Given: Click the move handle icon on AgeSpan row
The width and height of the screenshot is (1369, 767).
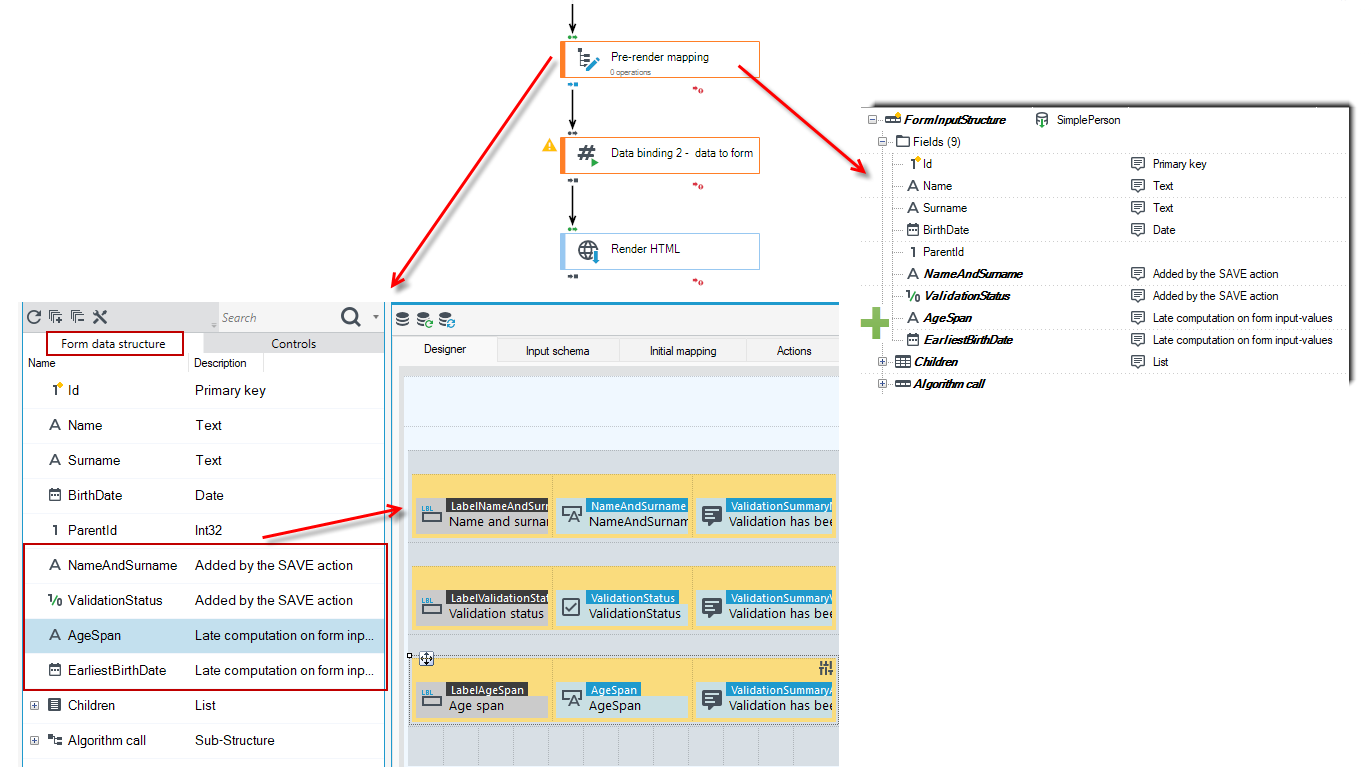Looking at the screenshot, I should point(426,658).
